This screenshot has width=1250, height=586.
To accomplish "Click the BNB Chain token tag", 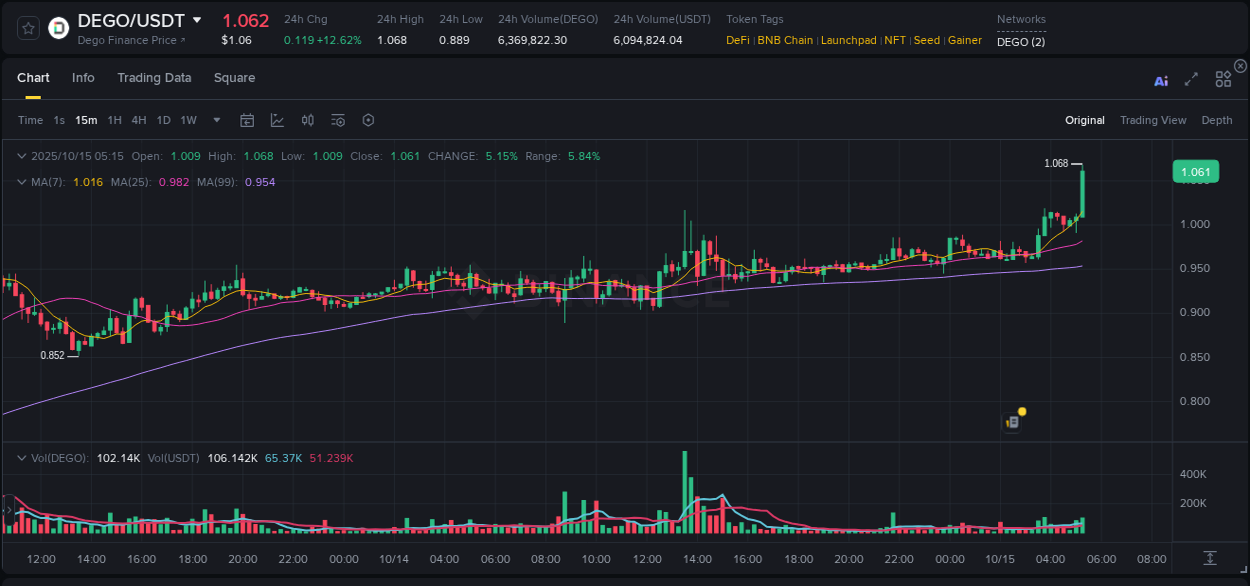I will [787, 40].
